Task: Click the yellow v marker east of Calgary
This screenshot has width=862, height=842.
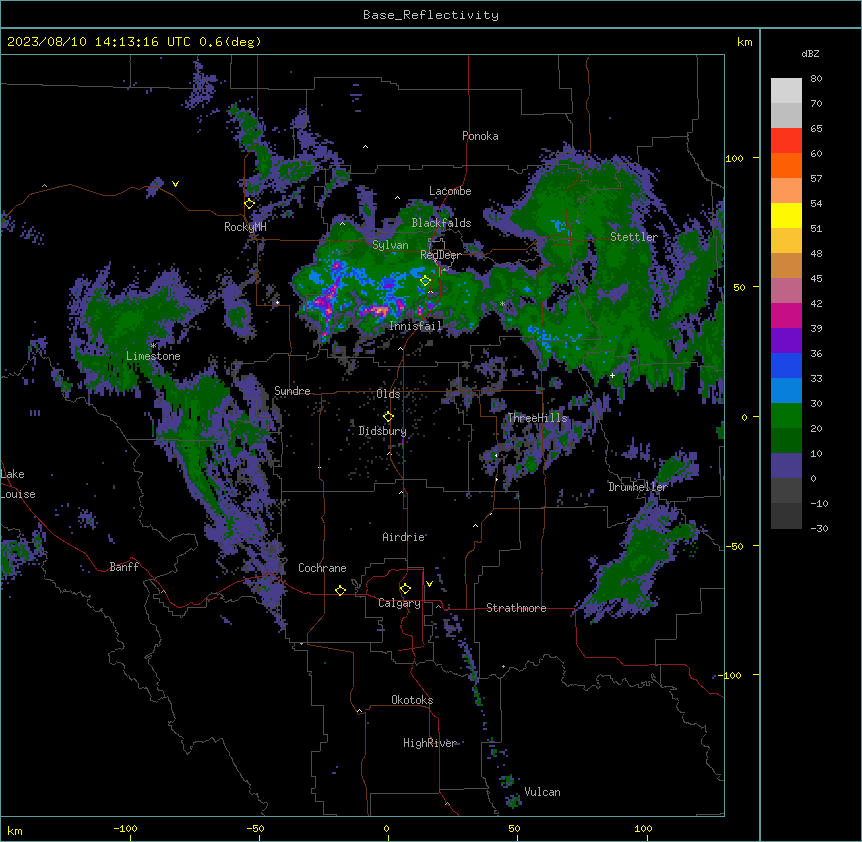Action: (429, 584)
